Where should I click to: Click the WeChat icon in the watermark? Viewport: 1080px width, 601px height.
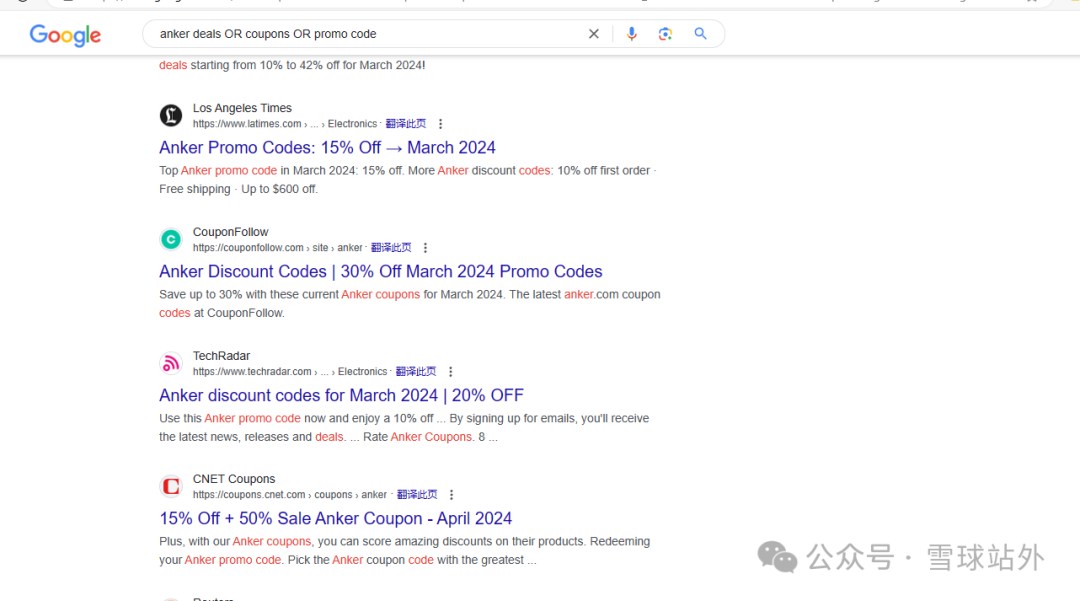pos(777,557)
